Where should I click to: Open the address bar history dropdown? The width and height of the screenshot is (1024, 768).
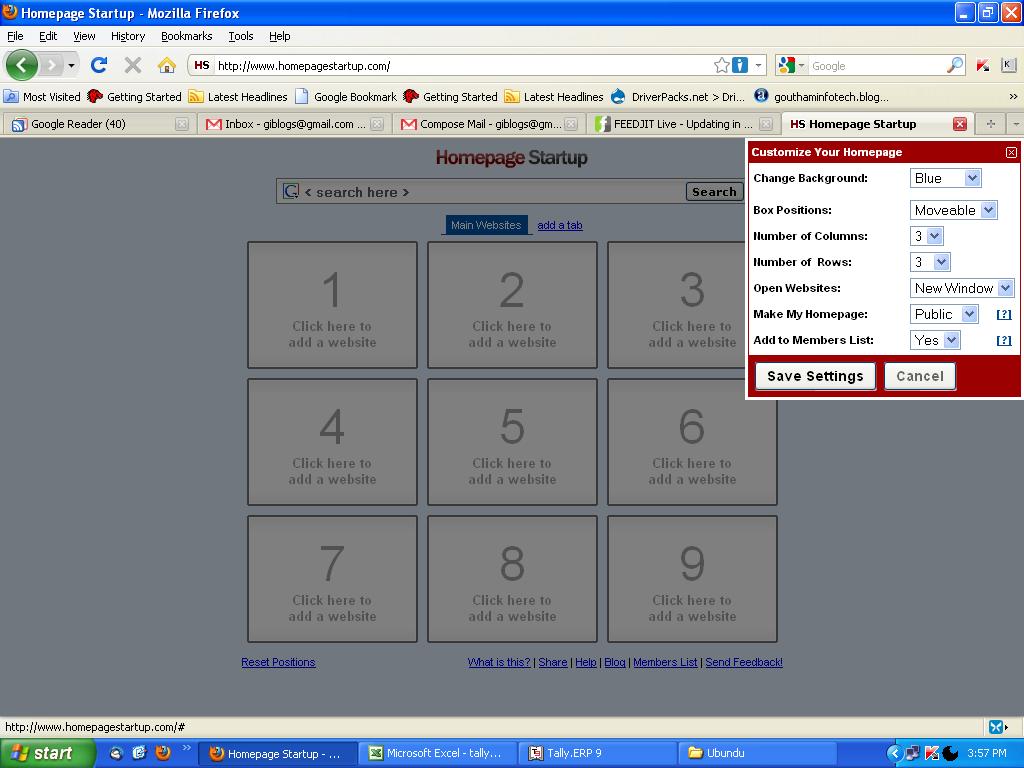tap(758, 65)
